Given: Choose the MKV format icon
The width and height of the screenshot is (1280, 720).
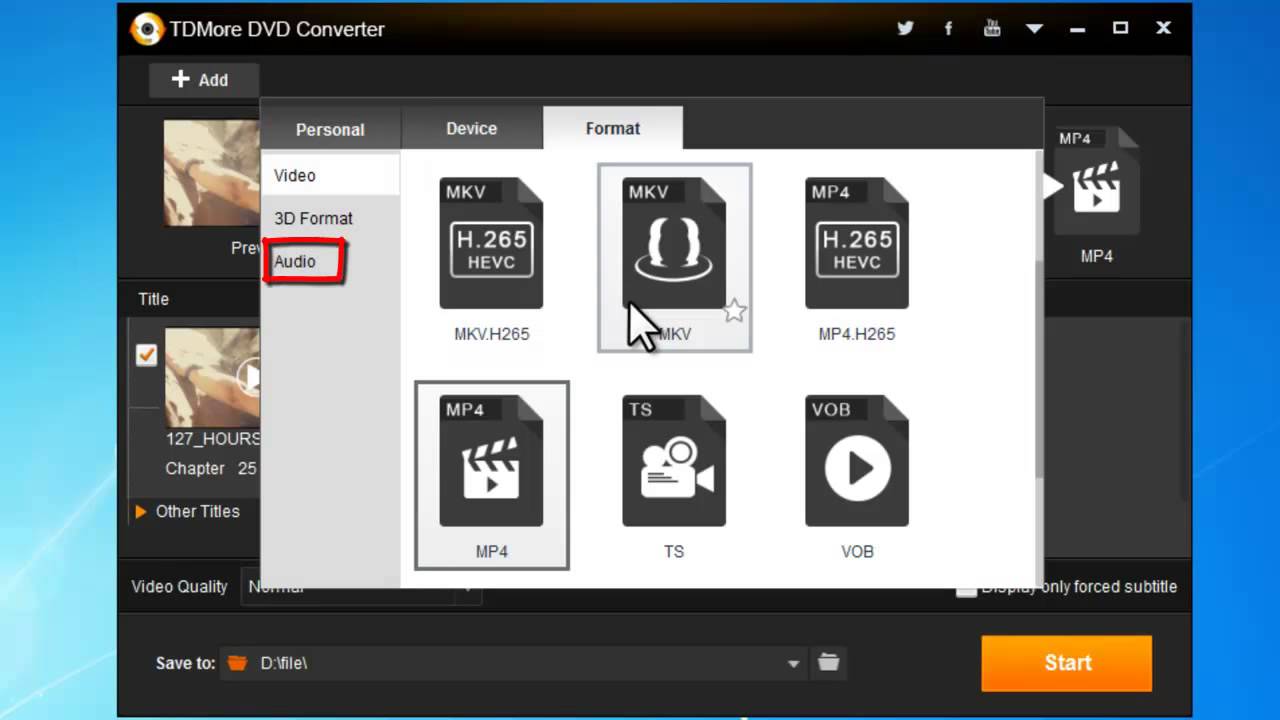Looking at the screenshot, I should click(x=674, y=243).
